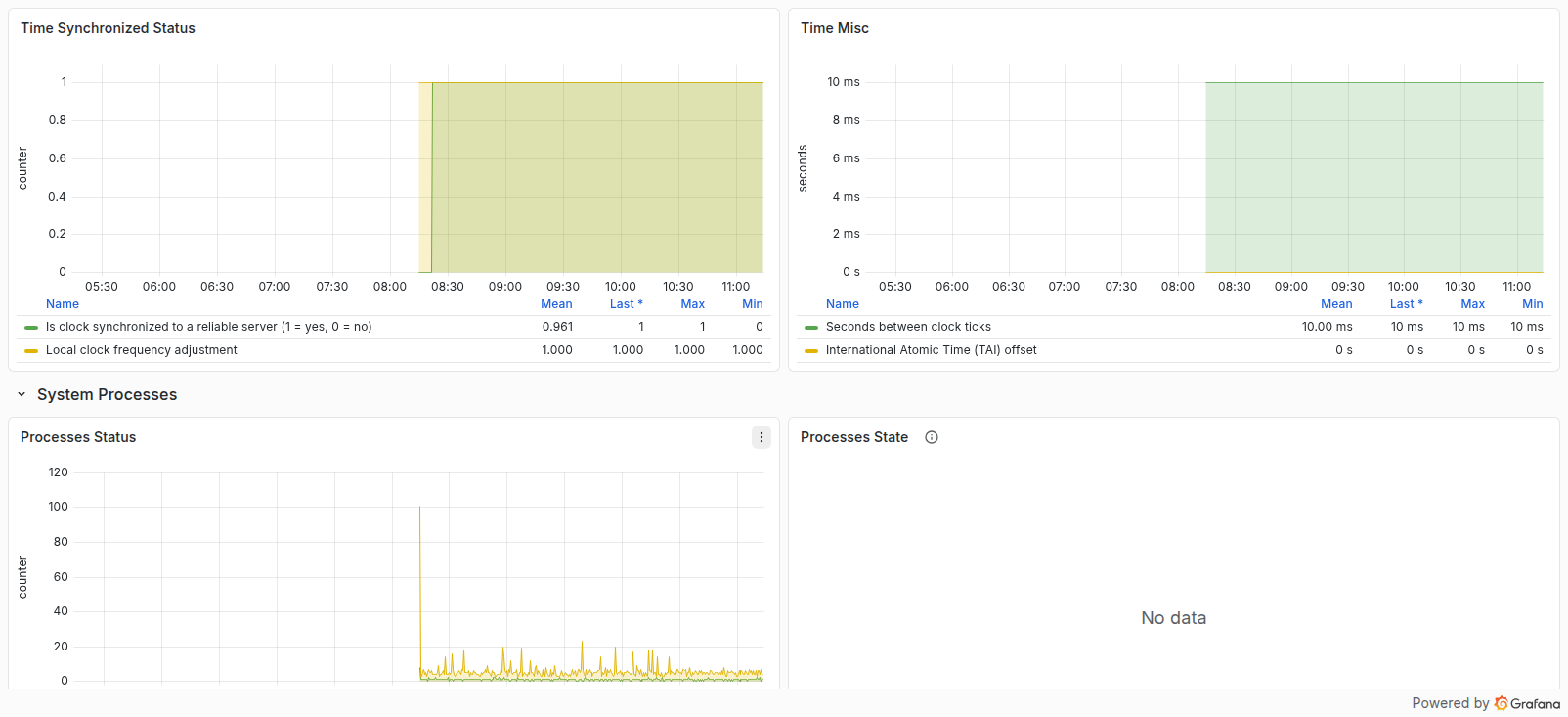This screenshot has height=717, width=1568.
Task: Open the Processes Status panel title
Action: tap(78, 437)
